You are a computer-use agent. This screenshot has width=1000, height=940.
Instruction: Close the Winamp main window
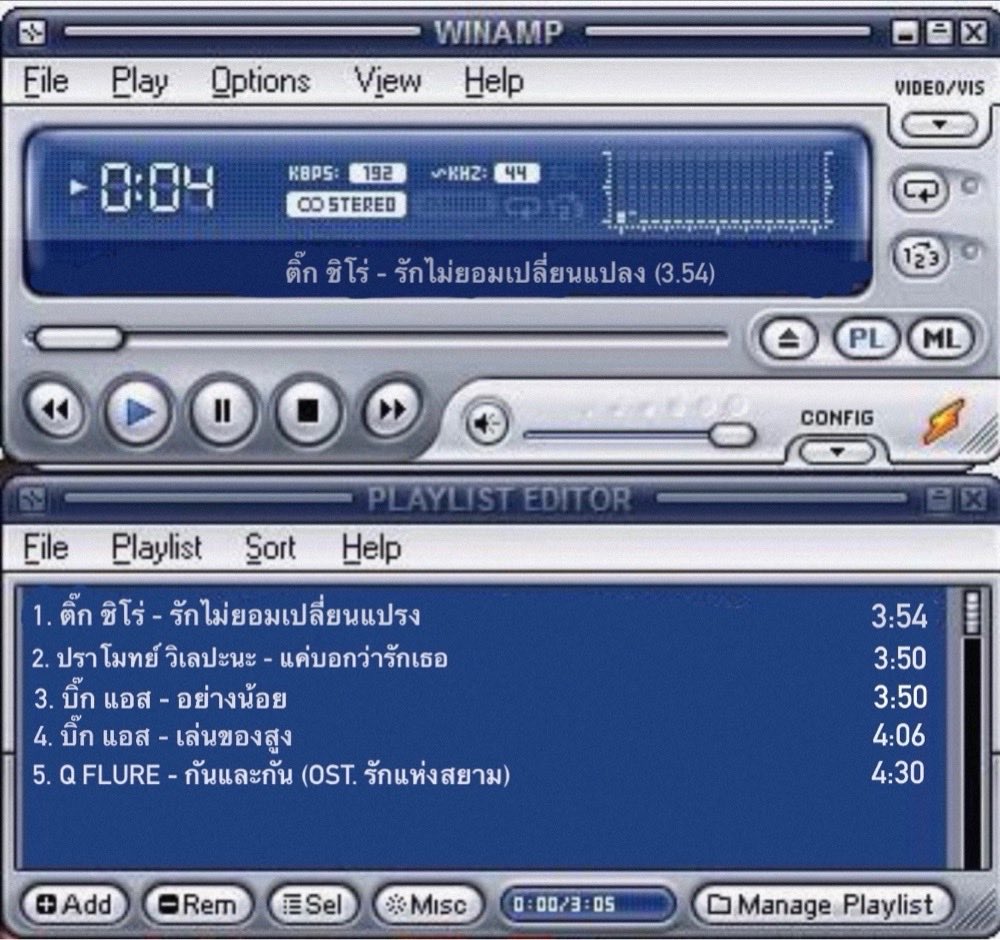point(974,32)
